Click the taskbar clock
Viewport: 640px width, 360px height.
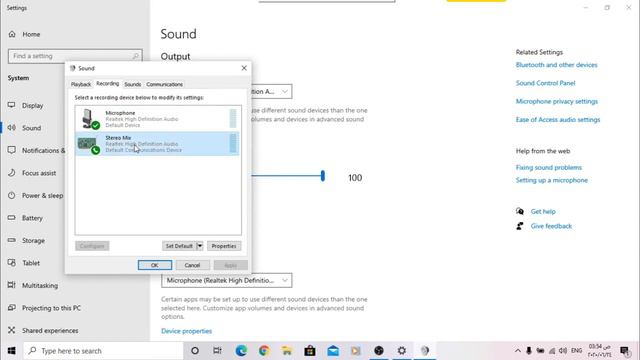600,351
